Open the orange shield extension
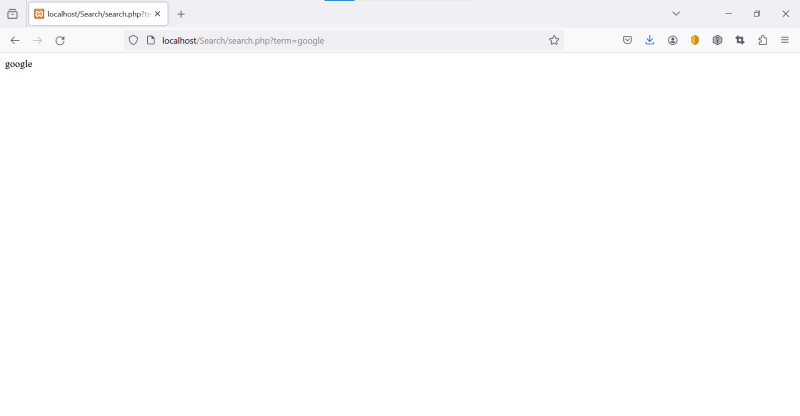This screenshot has height=416, width=800. pyautogui.click(x=695, y=40)
